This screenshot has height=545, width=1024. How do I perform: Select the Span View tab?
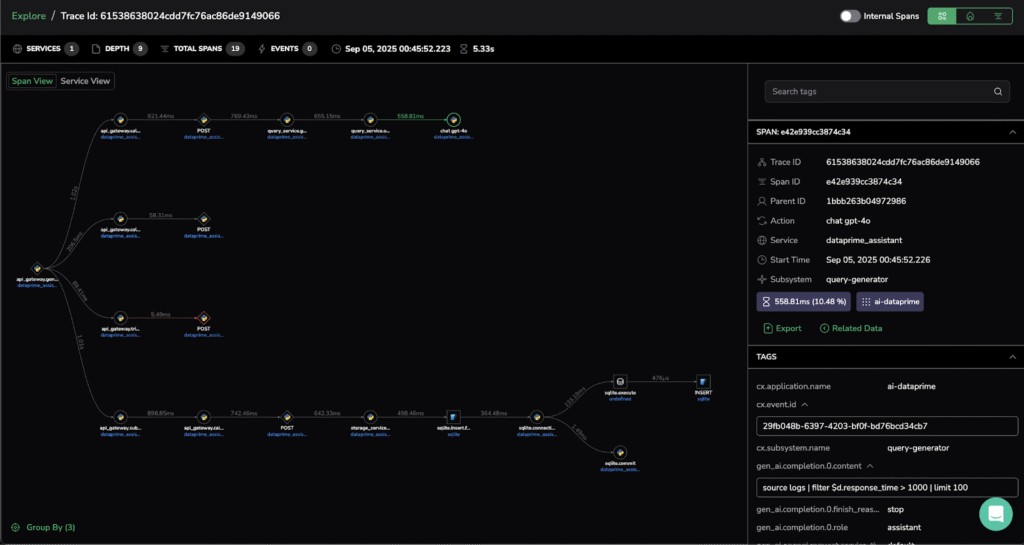[32, 81]
